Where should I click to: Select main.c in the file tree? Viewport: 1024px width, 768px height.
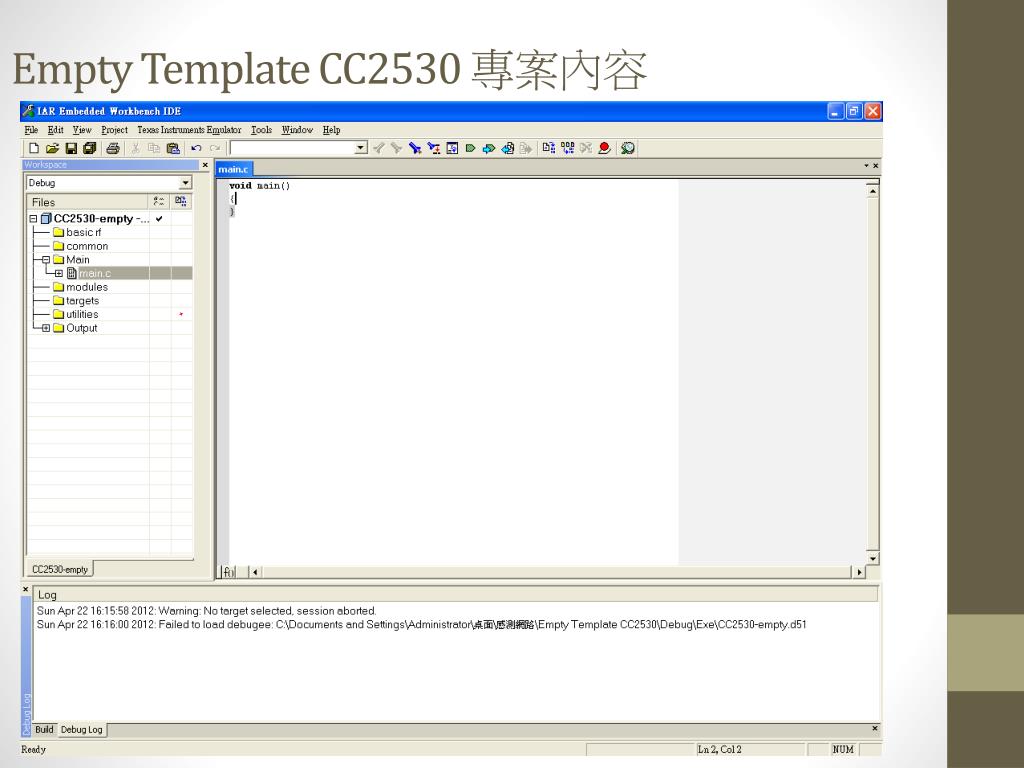[x=95, y=274]
